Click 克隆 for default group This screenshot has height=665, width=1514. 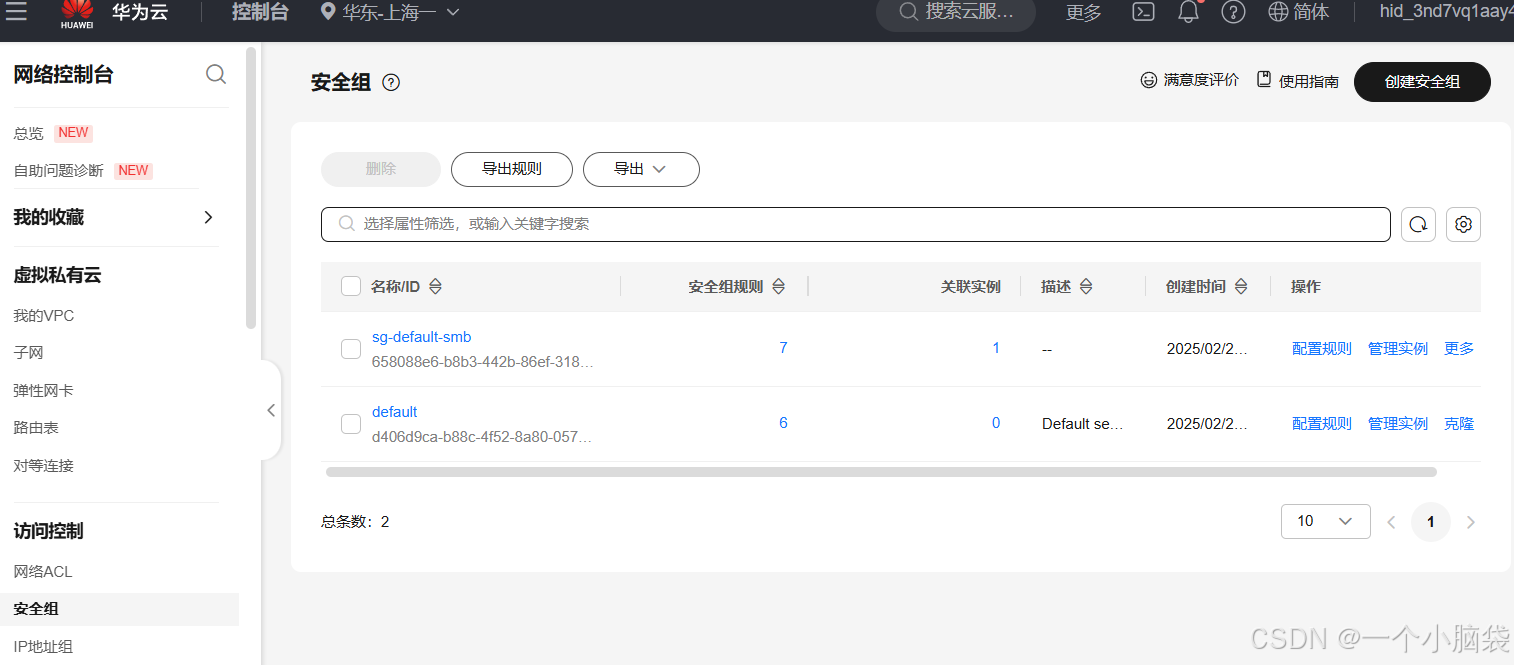point(1459,424)
